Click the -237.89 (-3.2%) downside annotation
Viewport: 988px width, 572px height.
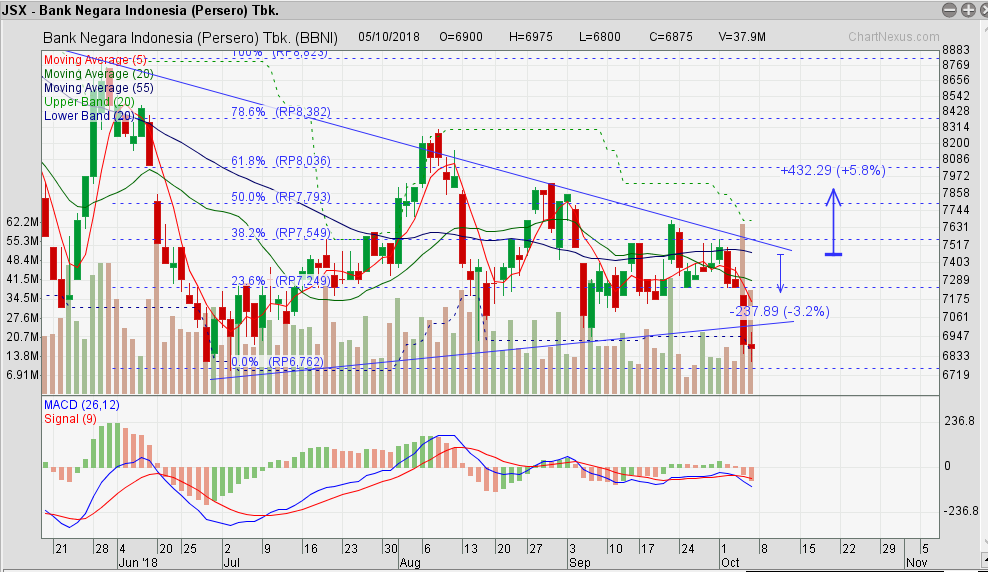pyautogui.click(x=779, y=311)
